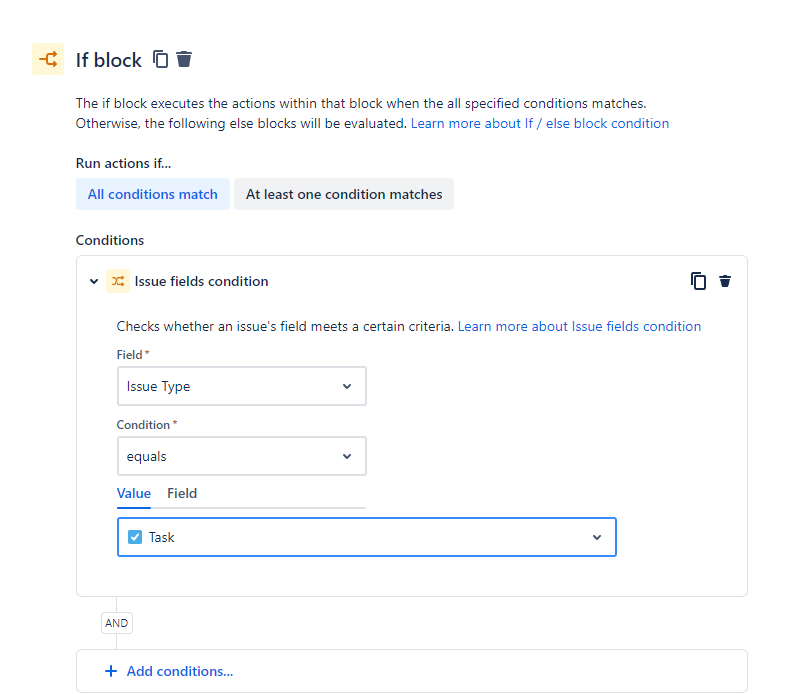797x694 pixels.
Task: Select All conditions match option
Action: pyautogui.click(x=152, y=194)
